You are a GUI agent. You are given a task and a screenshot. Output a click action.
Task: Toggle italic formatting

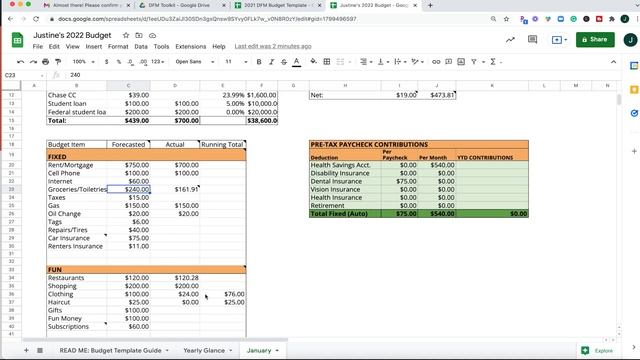271,62
